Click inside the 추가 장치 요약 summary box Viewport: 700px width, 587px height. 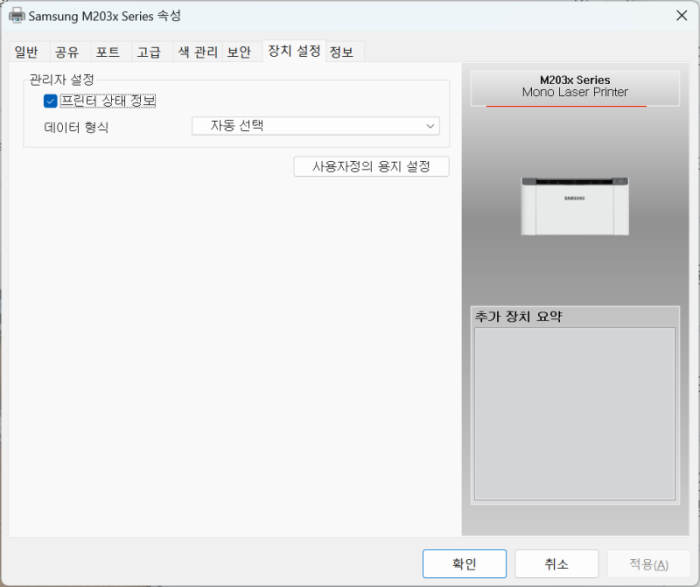tap(575, 413)
